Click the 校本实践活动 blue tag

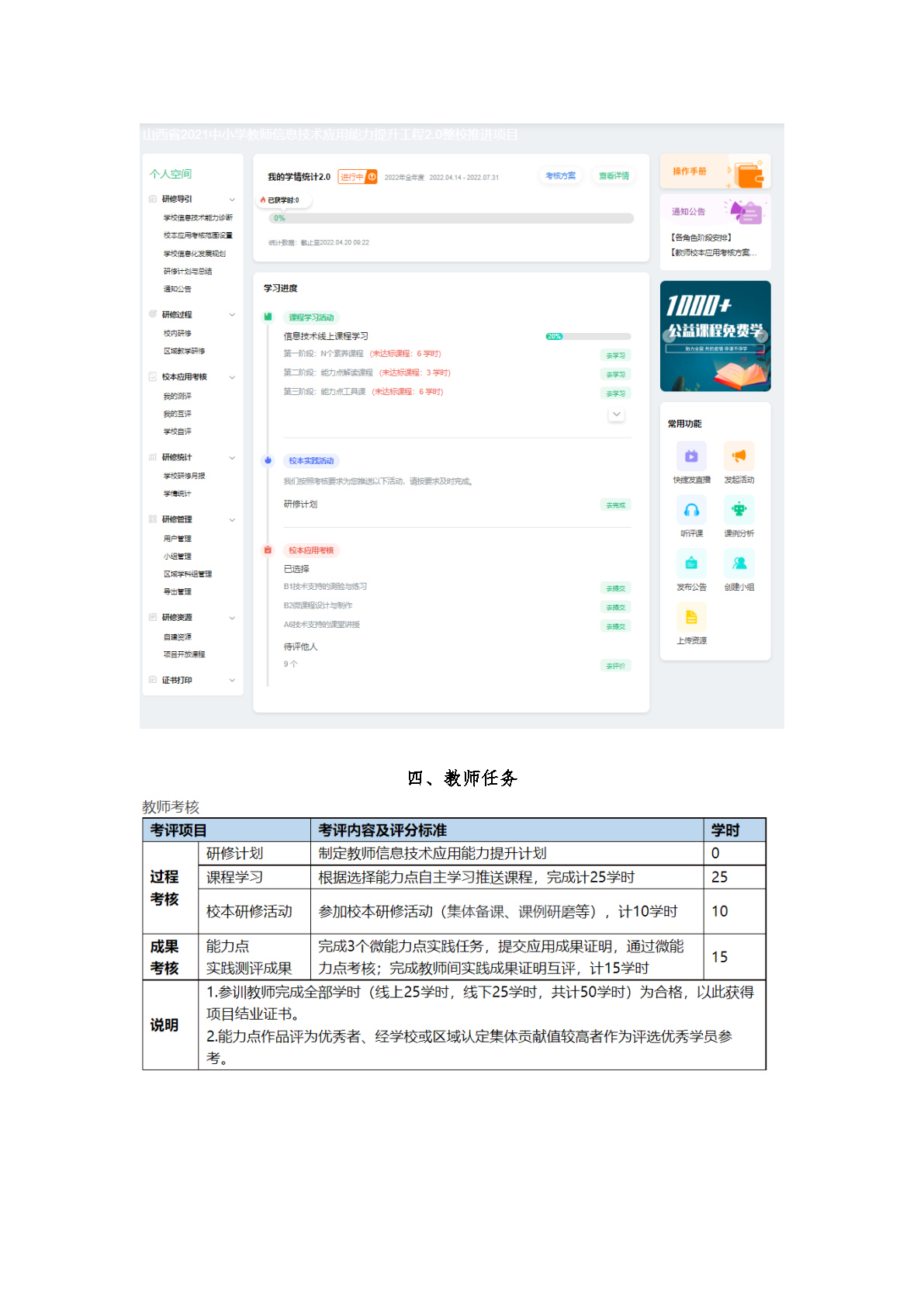(x=311, y=461)
